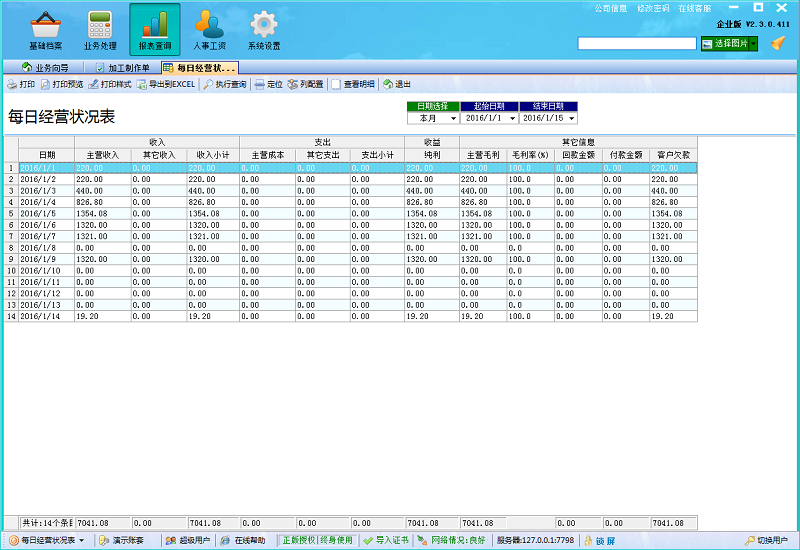This screenshot has width=800, height=550.
Task: Open the 业务处理 calculator icon
Action: [100, 30]
